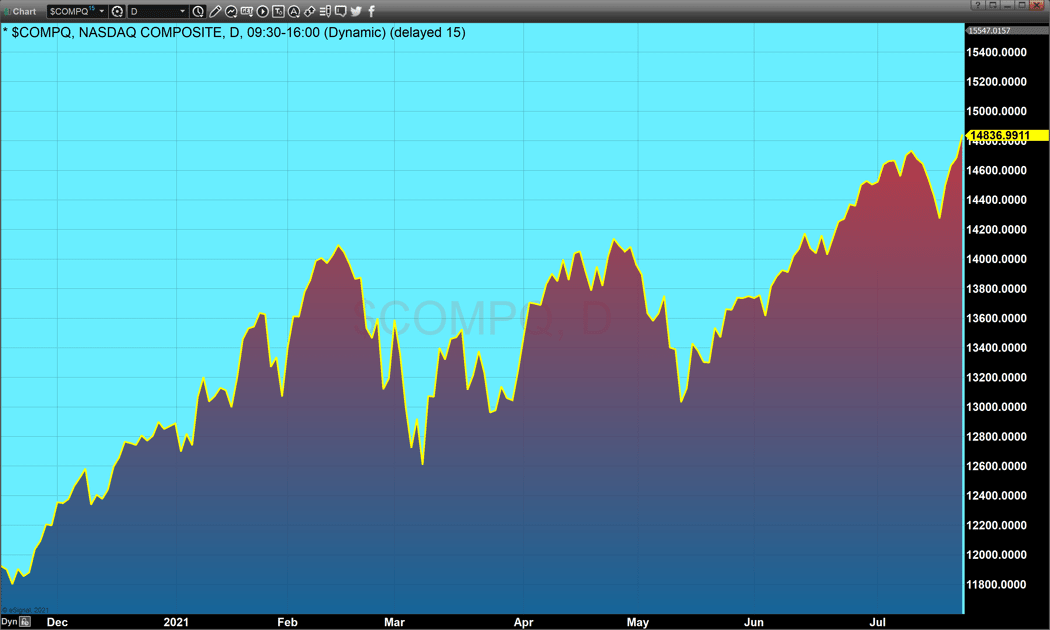Click the Chart window title label
The image size is (1050, 630).
[x=24, y=11]
